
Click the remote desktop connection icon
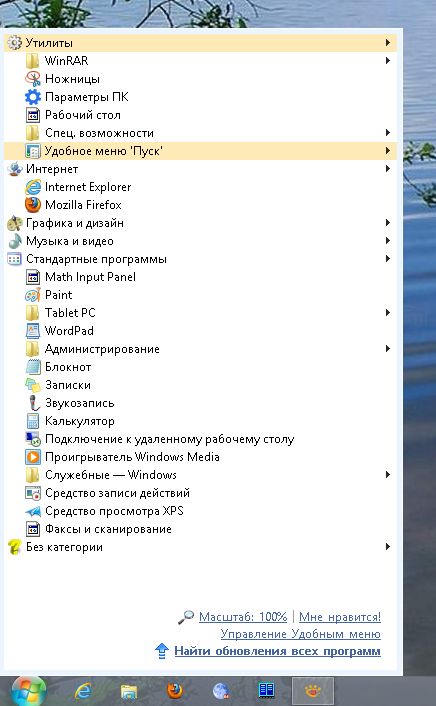[32, 439]
